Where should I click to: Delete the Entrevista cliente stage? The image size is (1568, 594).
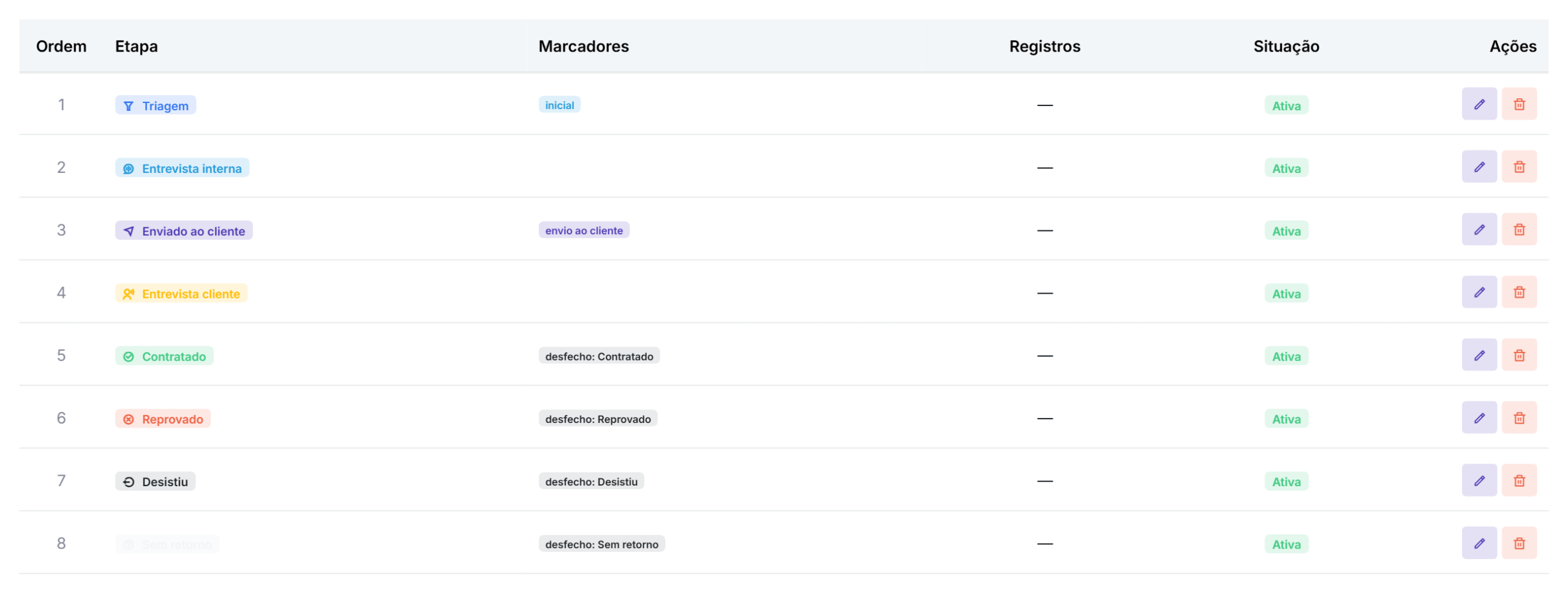tap(1518, 292)
